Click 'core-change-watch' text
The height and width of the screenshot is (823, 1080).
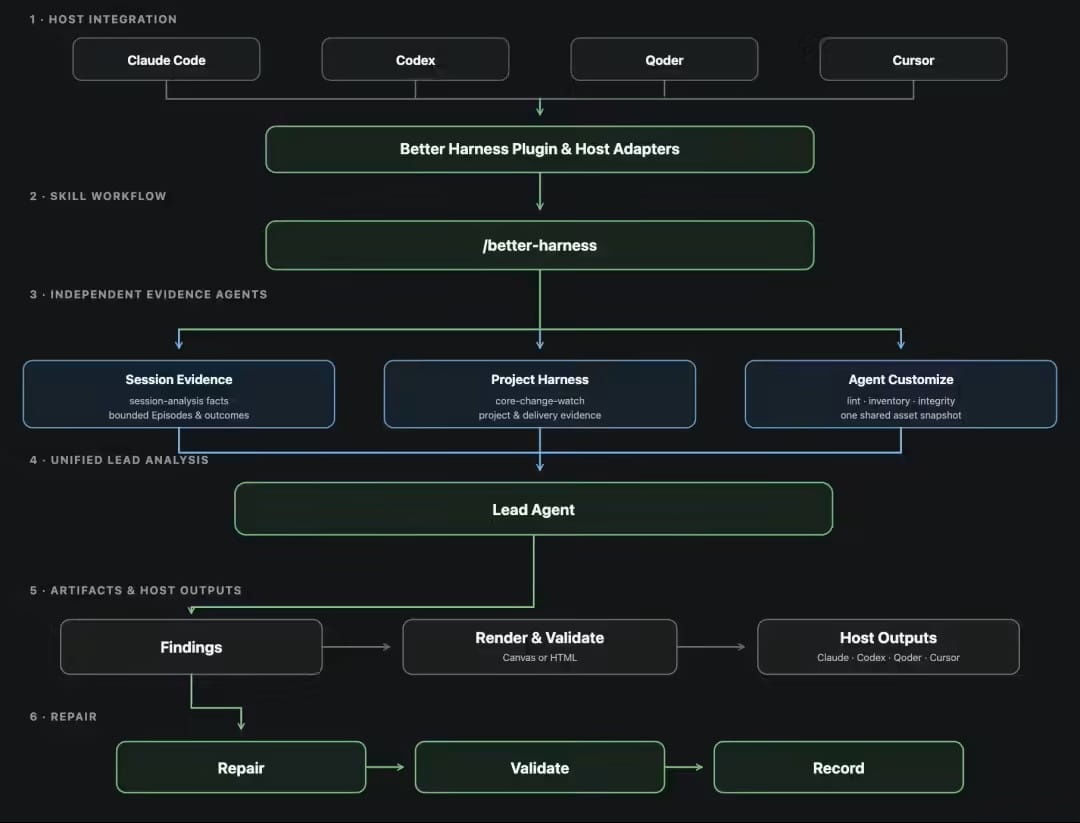[x=539, y=401]
